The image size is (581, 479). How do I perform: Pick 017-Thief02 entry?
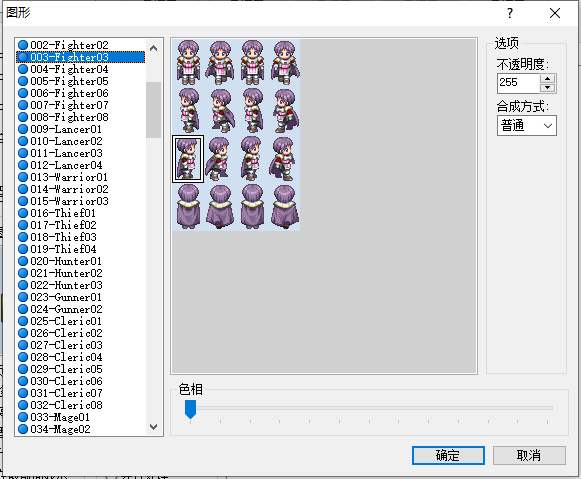81,225
